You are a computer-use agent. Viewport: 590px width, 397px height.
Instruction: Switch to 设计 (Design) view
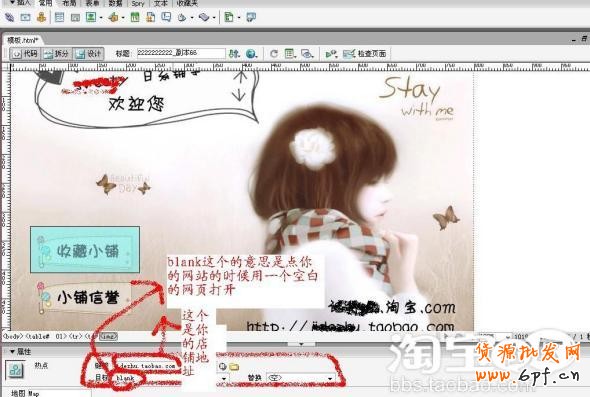click(x=88, y=54)
